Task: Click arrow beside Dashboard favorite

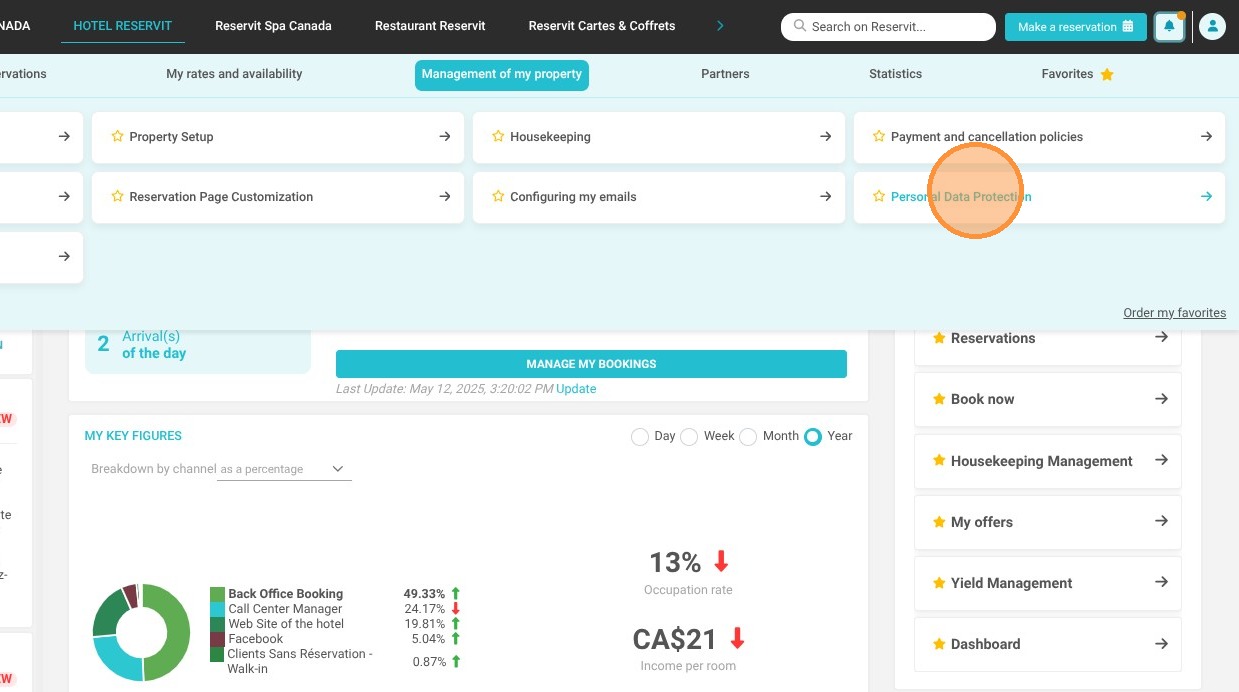Action: 1161,643
